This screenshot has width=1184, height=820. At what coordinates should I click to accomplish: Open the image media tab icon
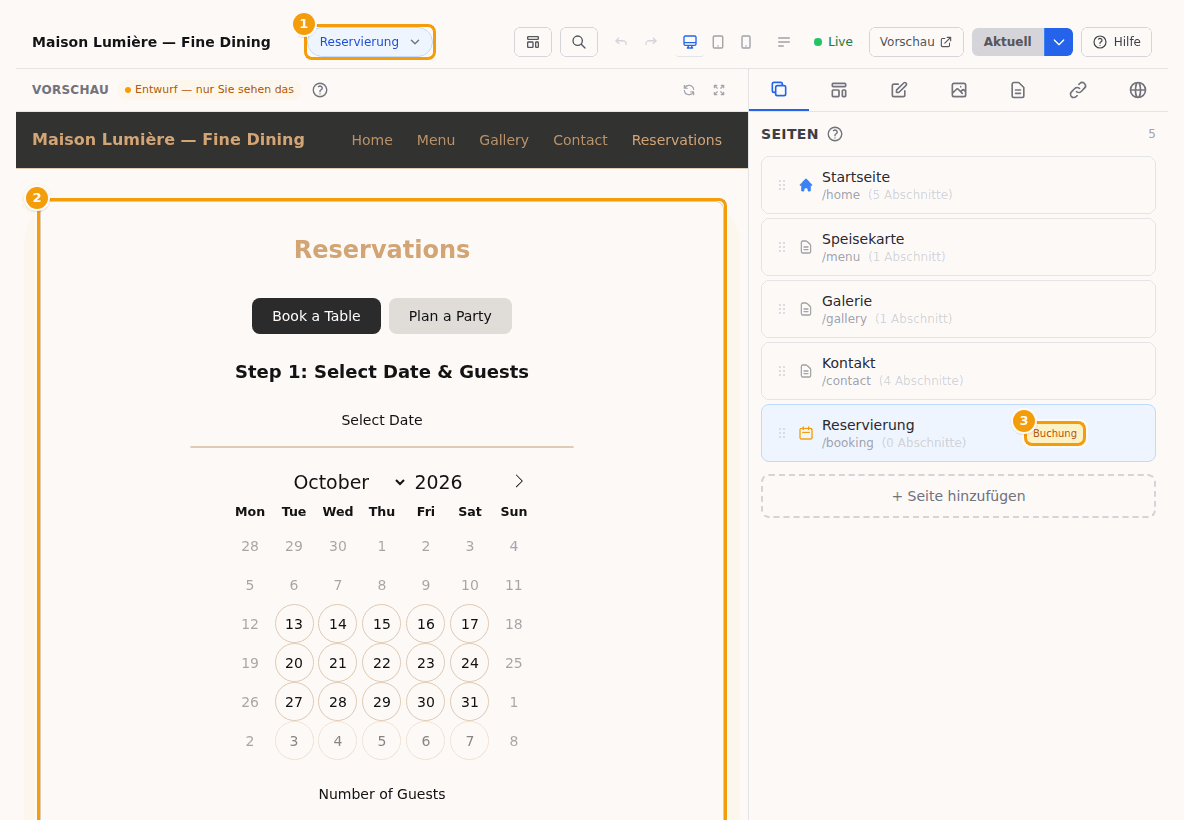958,90
